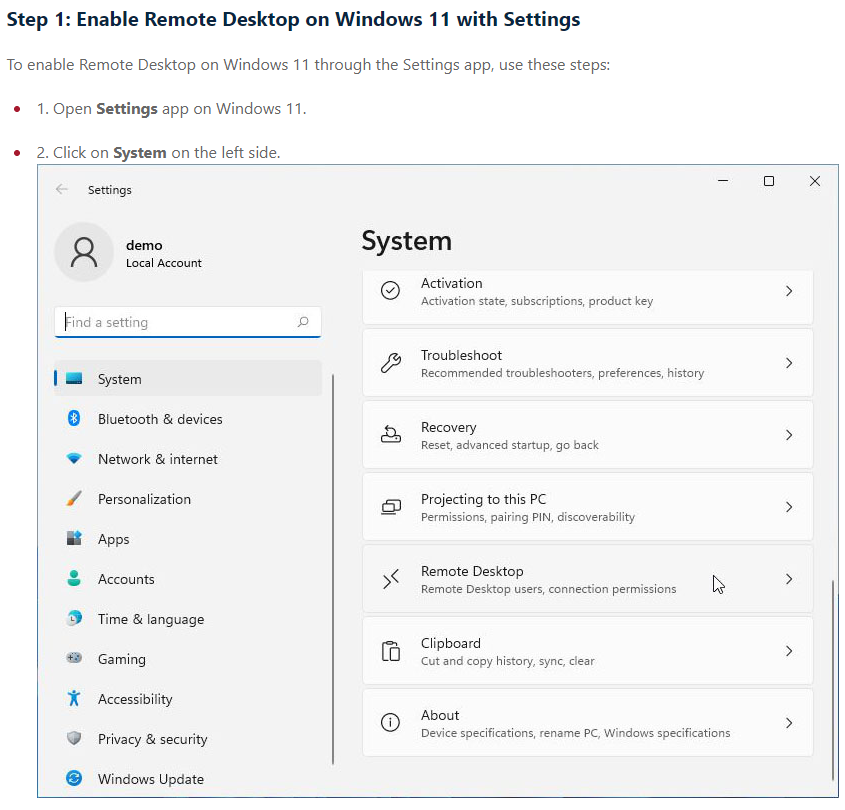Maximize the Settings window
Viewport: 845px width, 810px height.
[x=769, y=181]
